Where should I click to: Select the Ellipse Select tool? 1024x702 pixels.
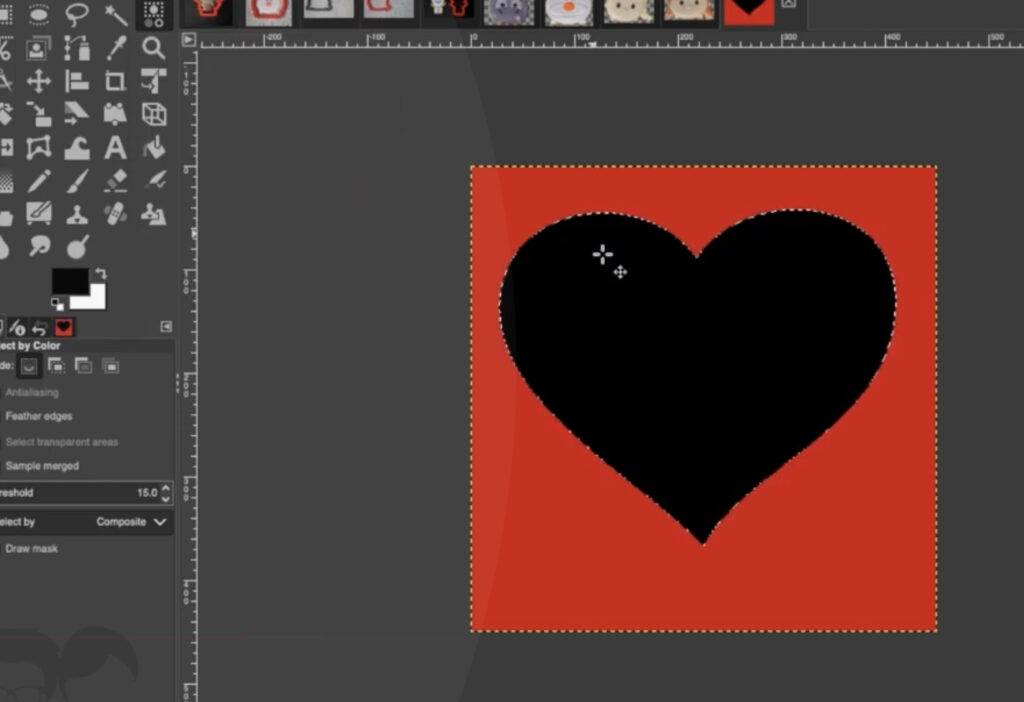pos(39,14)
